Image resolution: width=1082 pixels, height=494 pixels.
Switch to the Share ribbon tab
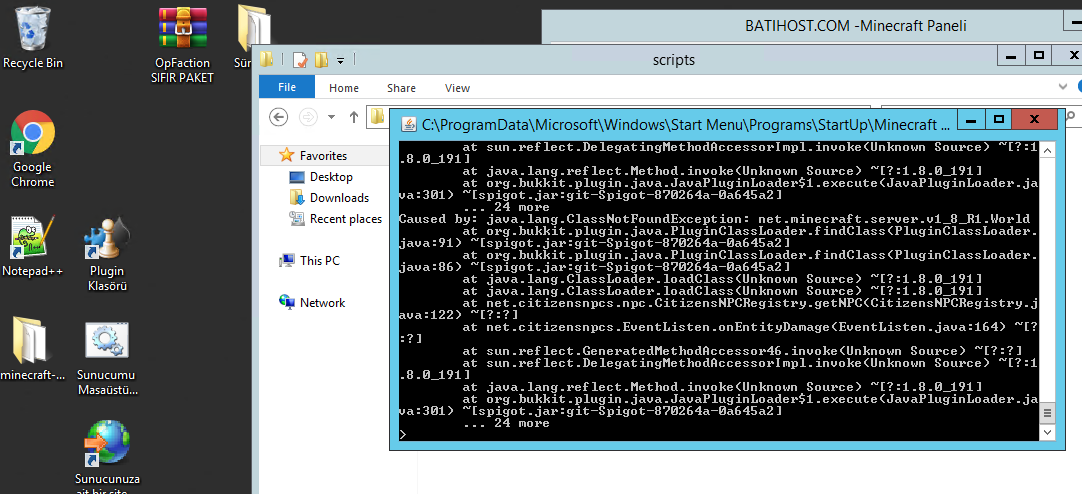click(x=401, y=88)
